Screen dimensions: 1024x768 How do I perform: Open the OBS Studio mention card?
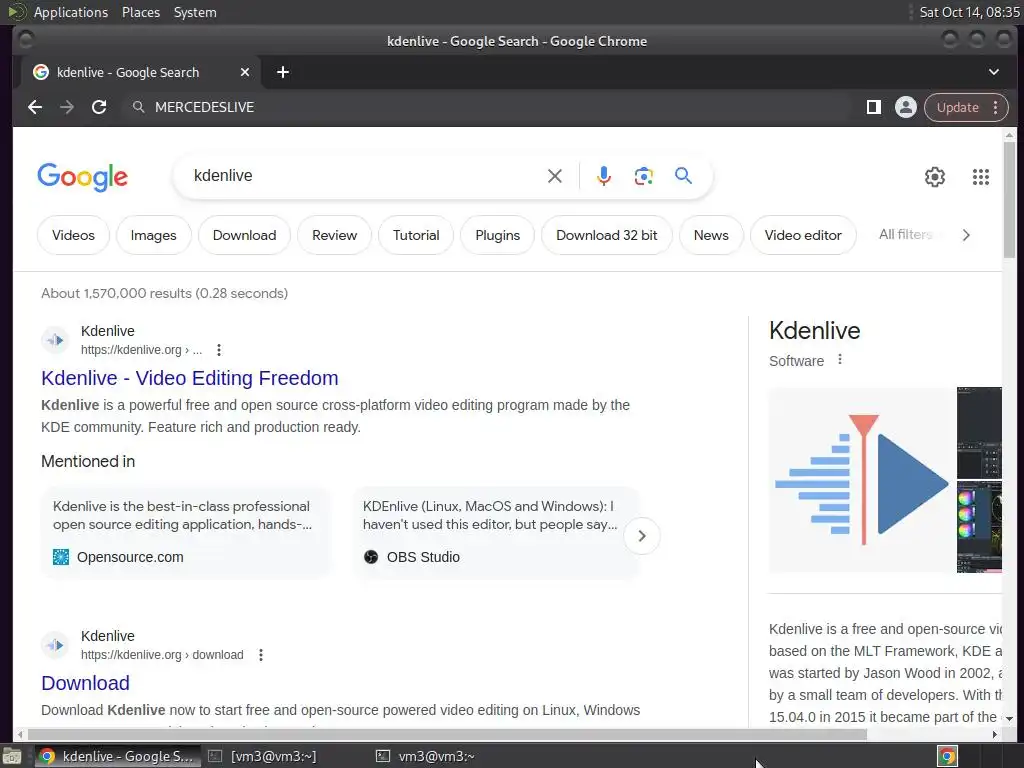click(x=494, y=532)
